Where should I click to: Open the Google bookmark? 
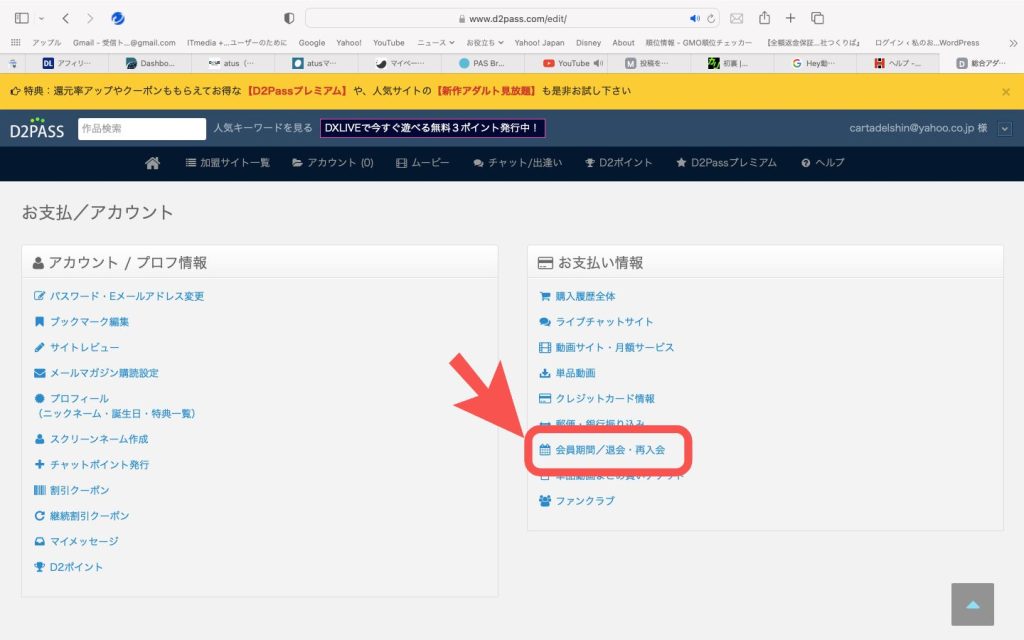312,42
